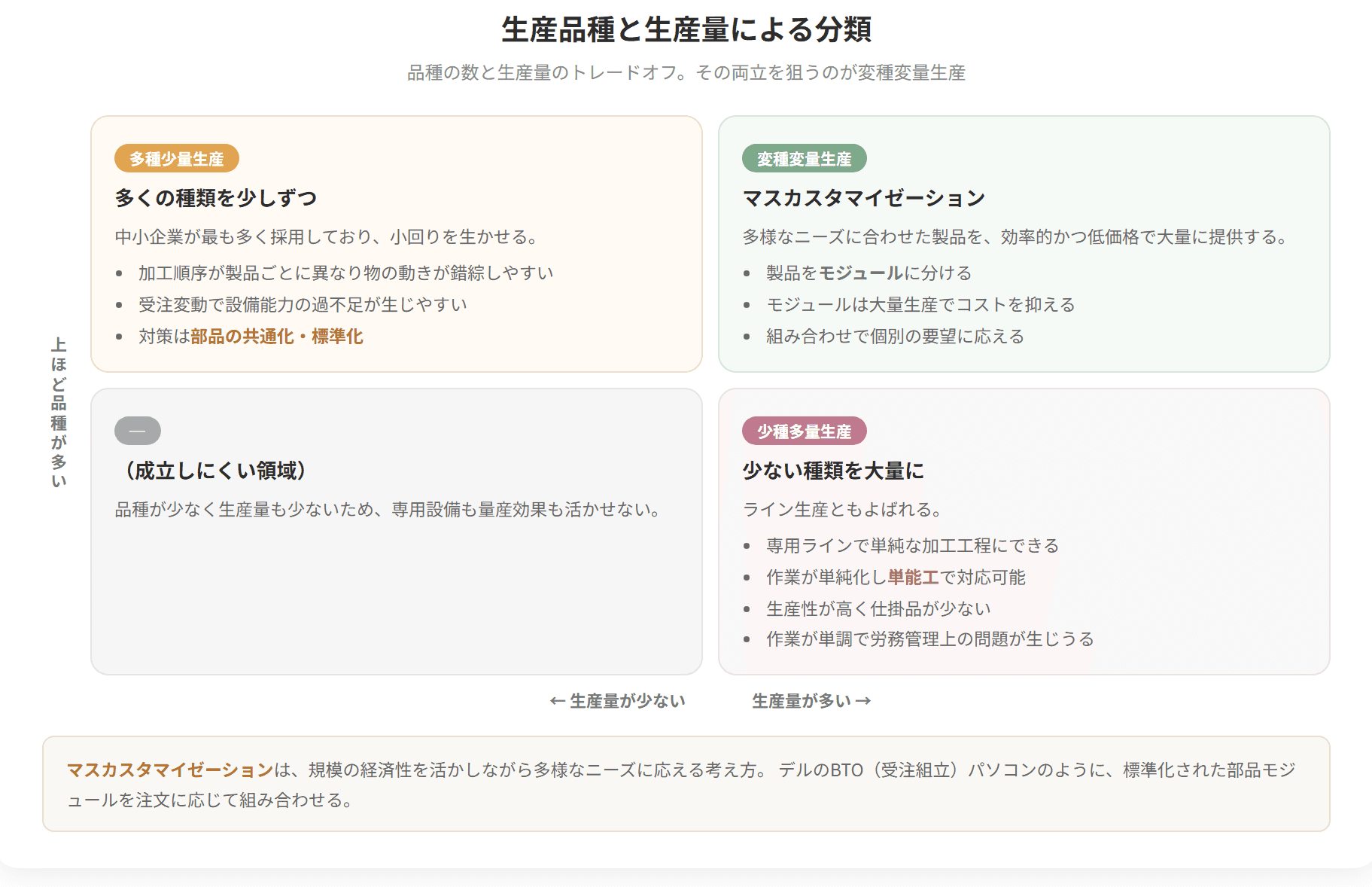1372x887 pixels.
Task: Click the title 生産品種と生産量による分類
Action: pos(686,29)
